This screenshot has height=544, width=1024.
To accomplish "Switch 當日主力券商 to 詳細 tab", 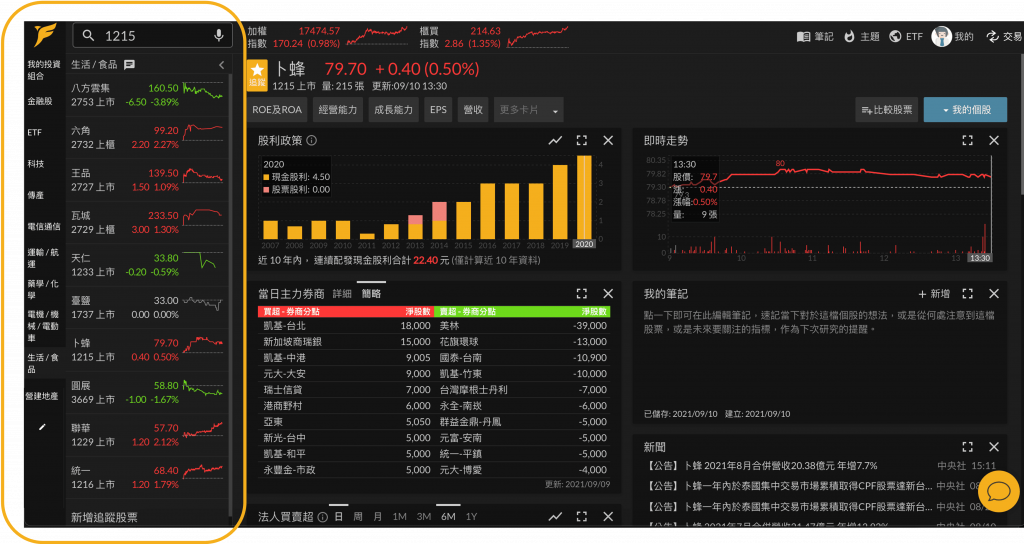I will pos(342,294).
